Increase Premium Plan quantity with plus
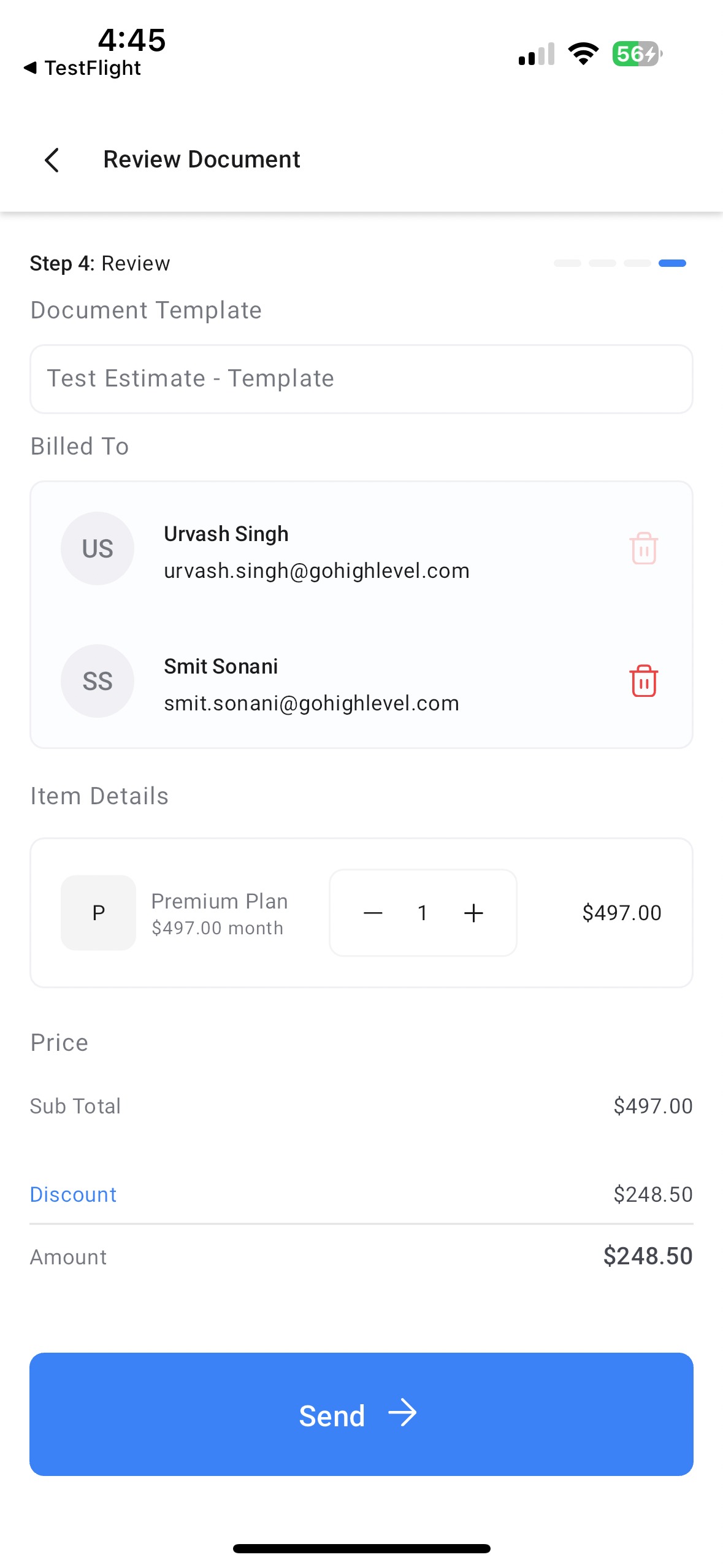The height and width of the screenshot is (1568, 723). (473, 913)
